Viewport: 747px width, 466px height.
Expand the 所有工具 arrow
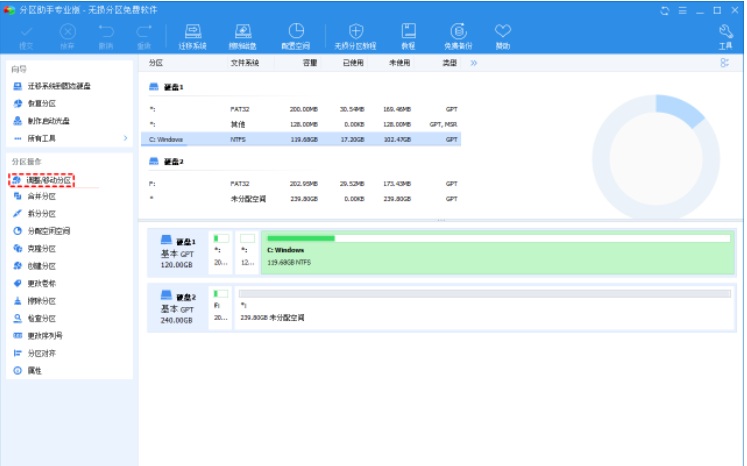(x=125, y=138)
